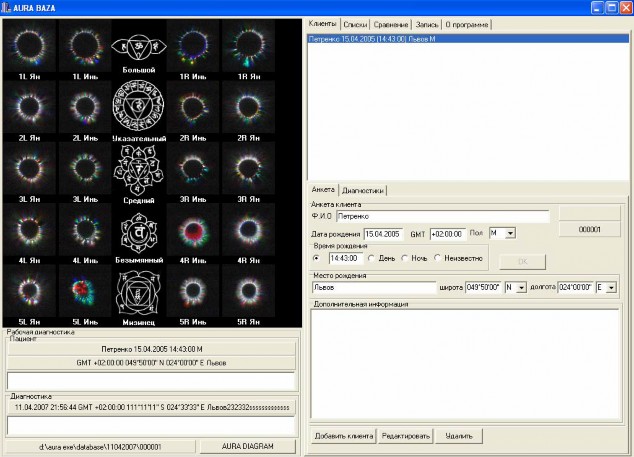Viewport: 634px width, 457px height.
Task: Open the Запись tab
Action: pos(427,25)
